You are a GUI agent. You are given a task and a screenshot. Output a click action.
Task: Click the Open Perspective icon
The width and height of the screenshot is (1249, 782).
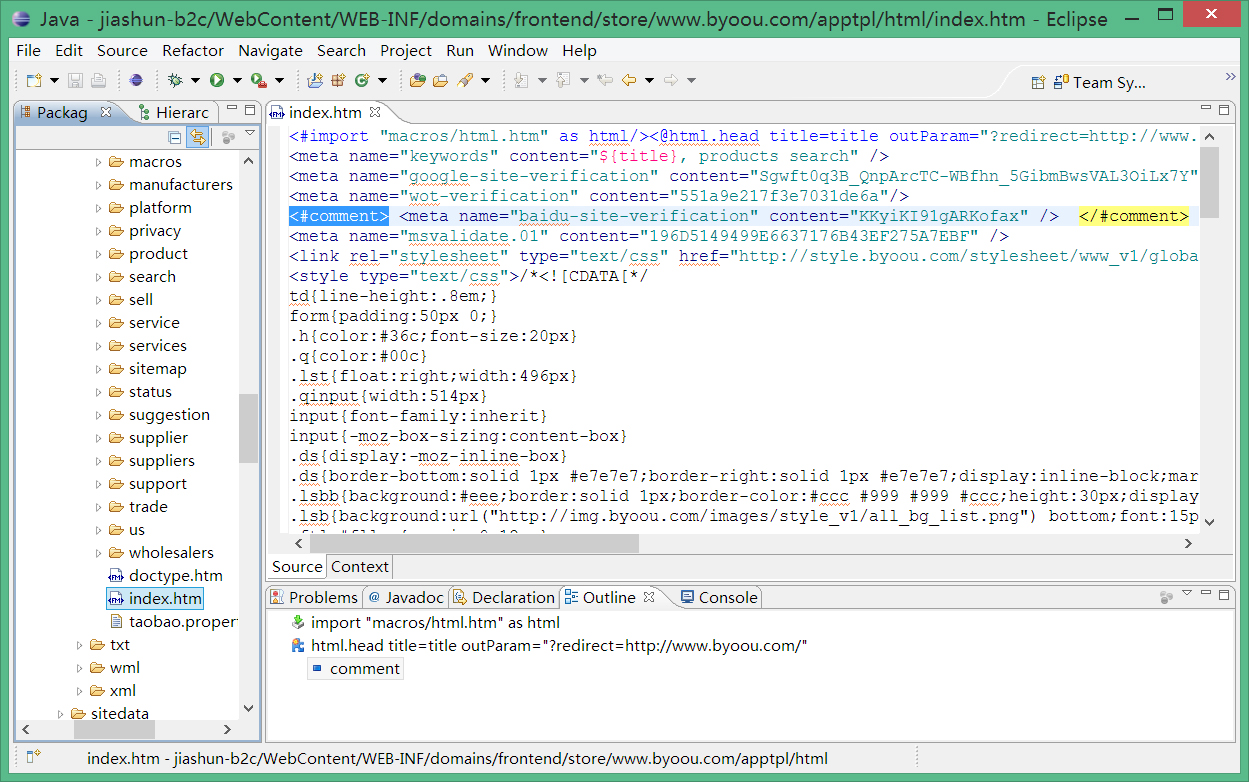pos(1038,83)
